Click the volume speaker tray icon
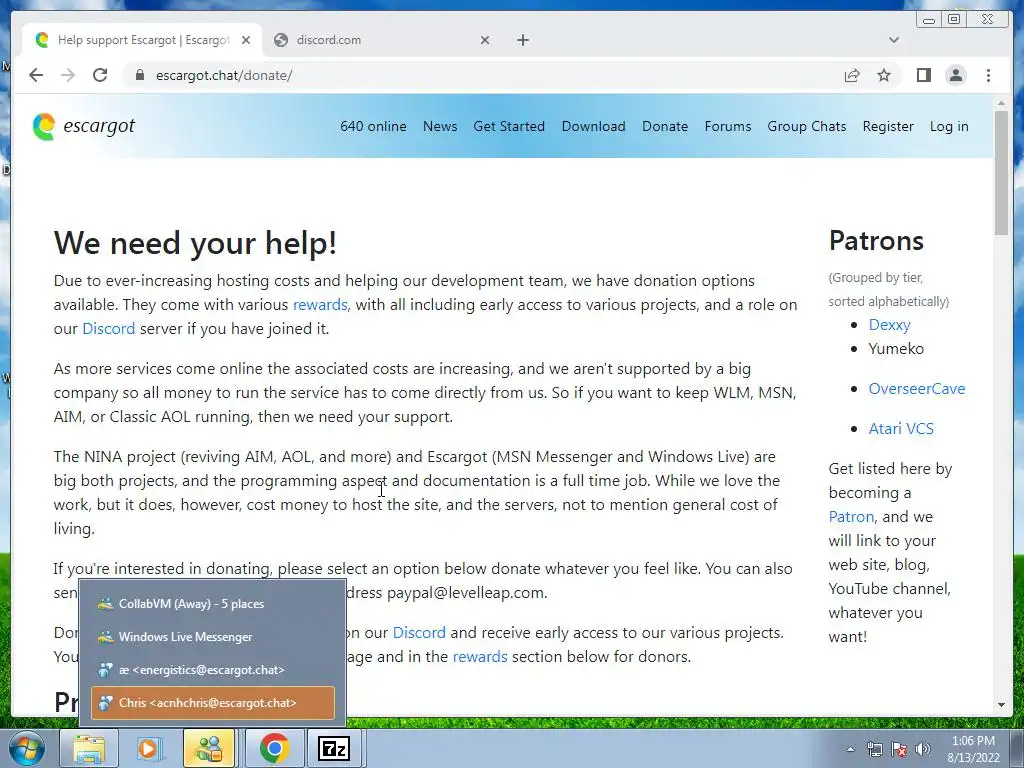The width and height of the screenshot is (1024, 768). [923, 749]
